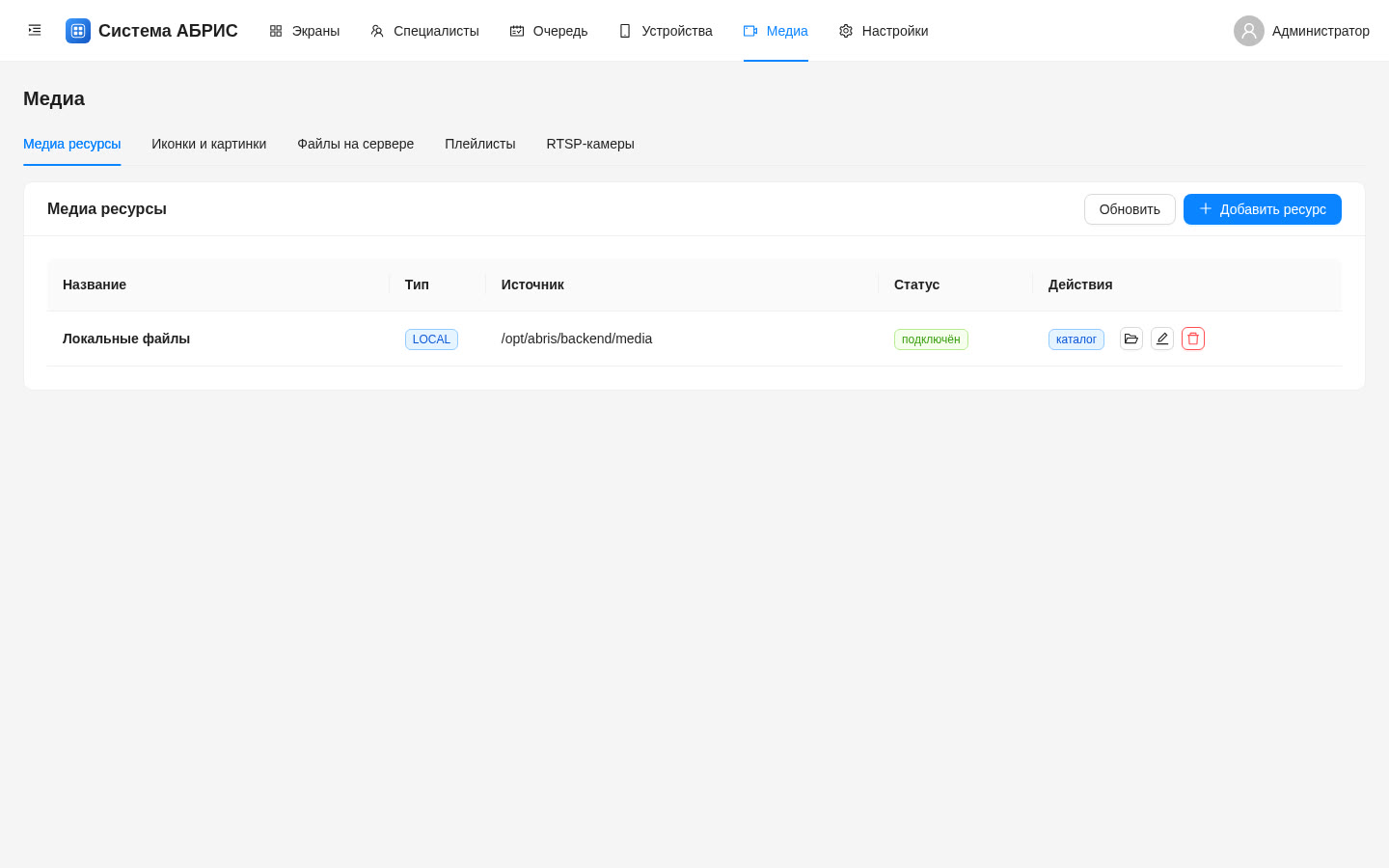Open Экраны in top navigation
This screenshot has width=1389, height=868.
point(305,31)
